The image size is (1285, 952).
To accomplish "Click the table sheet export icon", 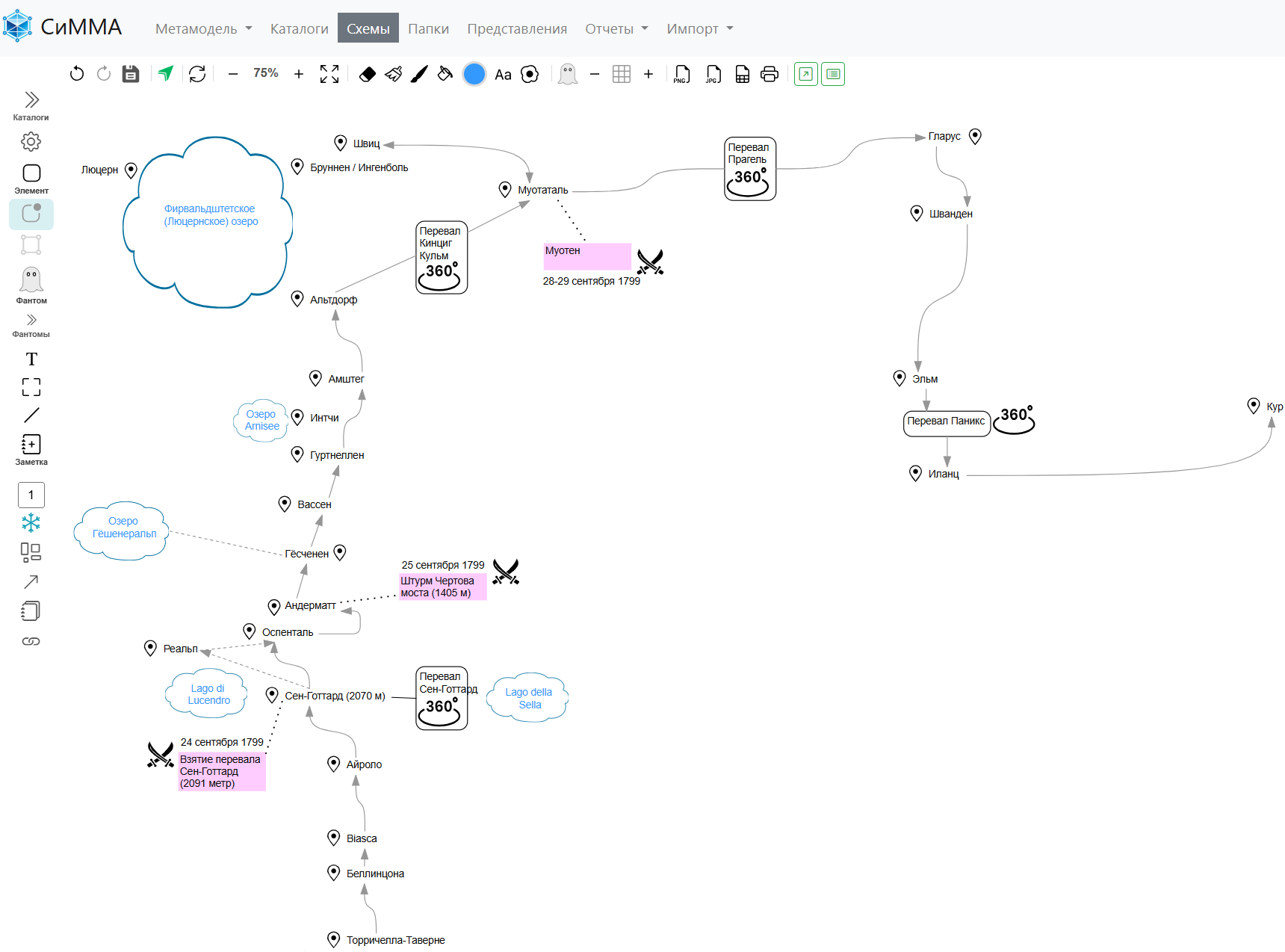I will 743,74.
